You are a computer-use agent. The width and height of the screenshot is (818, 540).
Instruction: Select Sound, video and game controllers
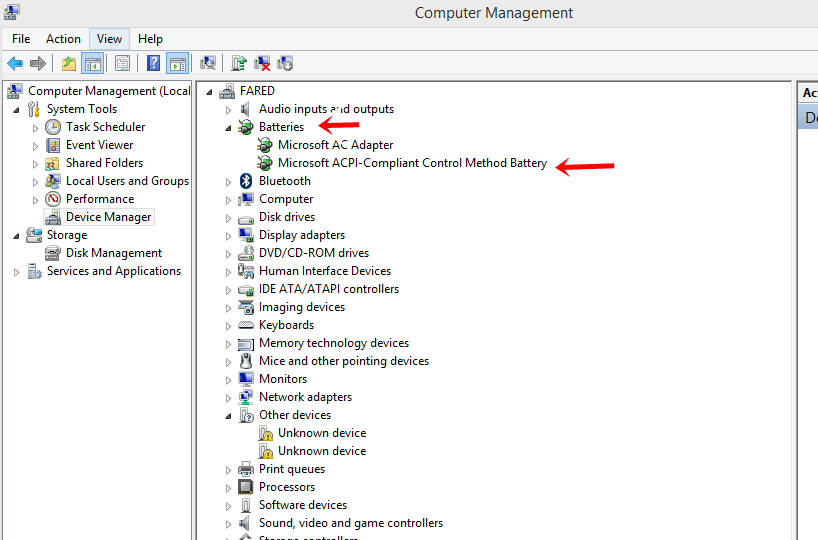[351, 523]
